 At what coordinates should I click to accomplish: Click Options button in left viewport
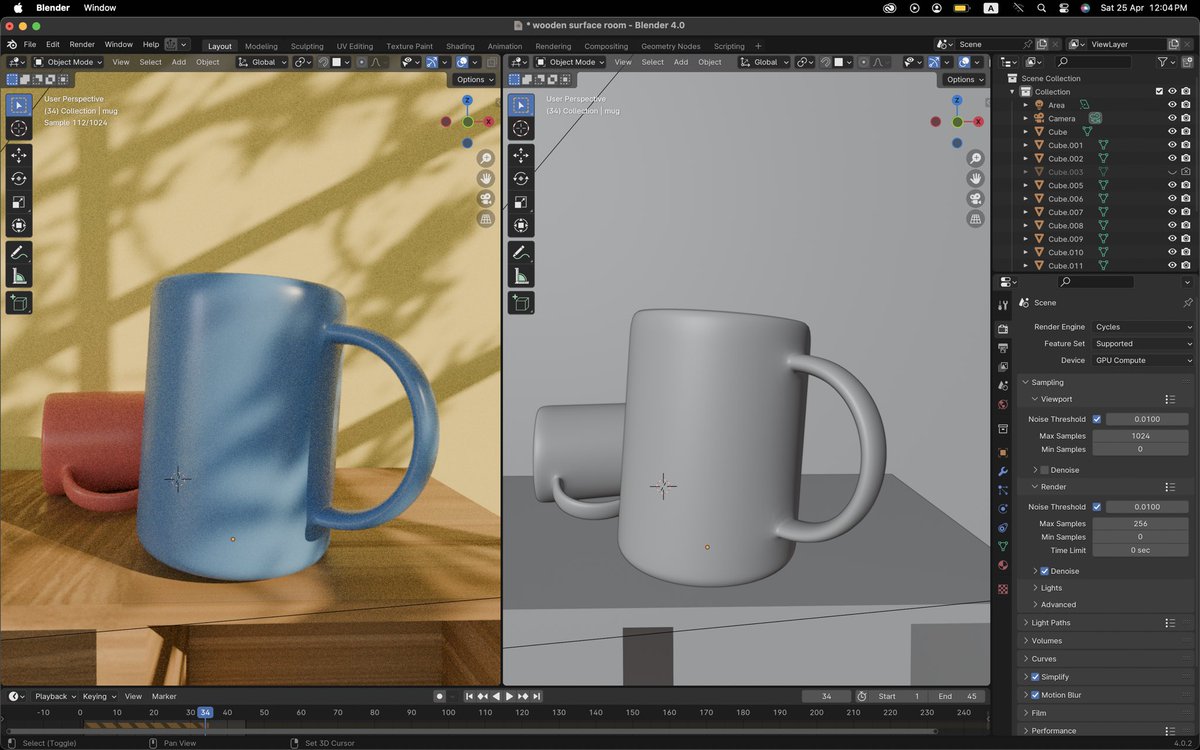tap(474, 79)
